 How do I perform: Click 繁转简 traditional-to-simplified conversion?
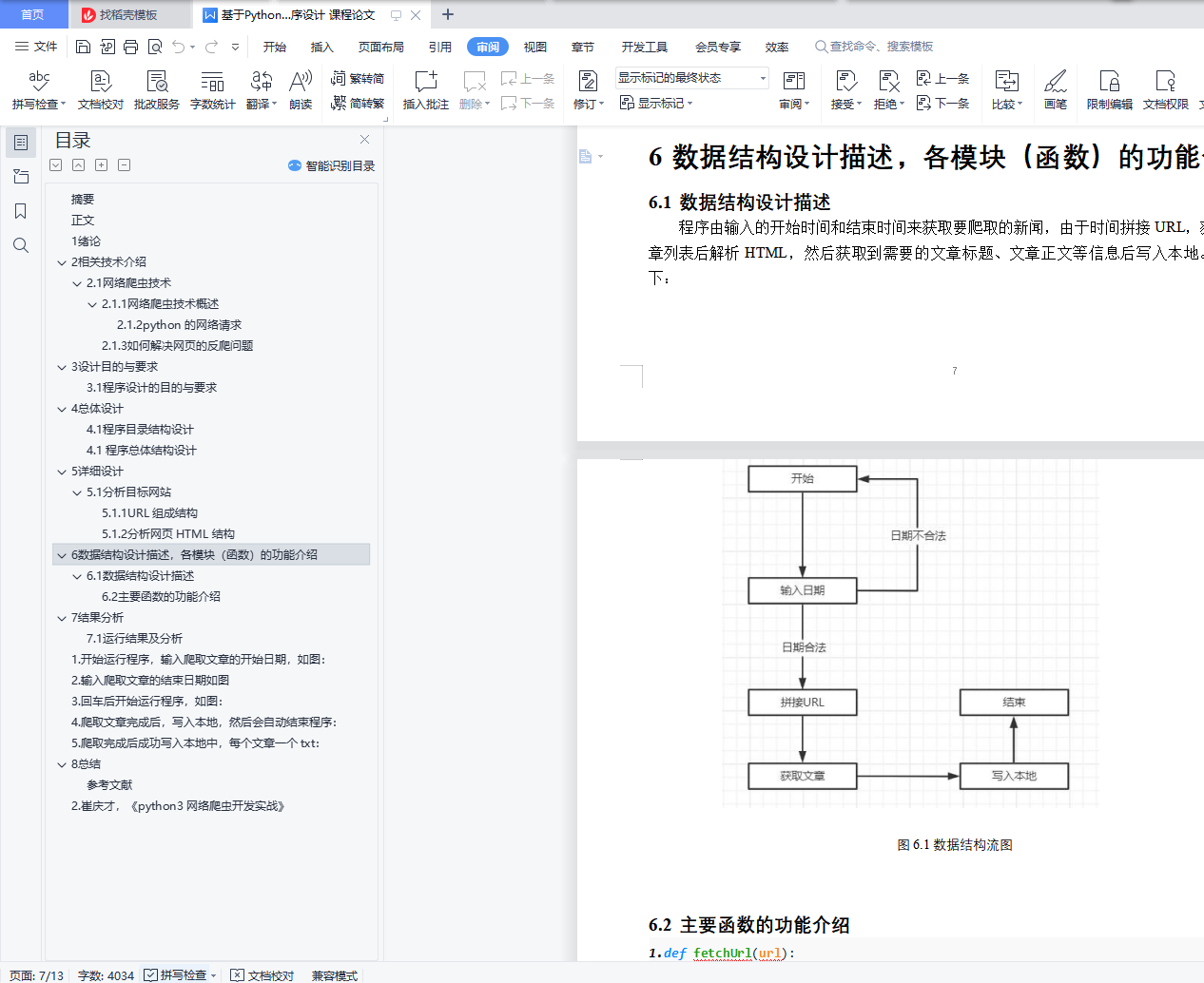(358, 79)
